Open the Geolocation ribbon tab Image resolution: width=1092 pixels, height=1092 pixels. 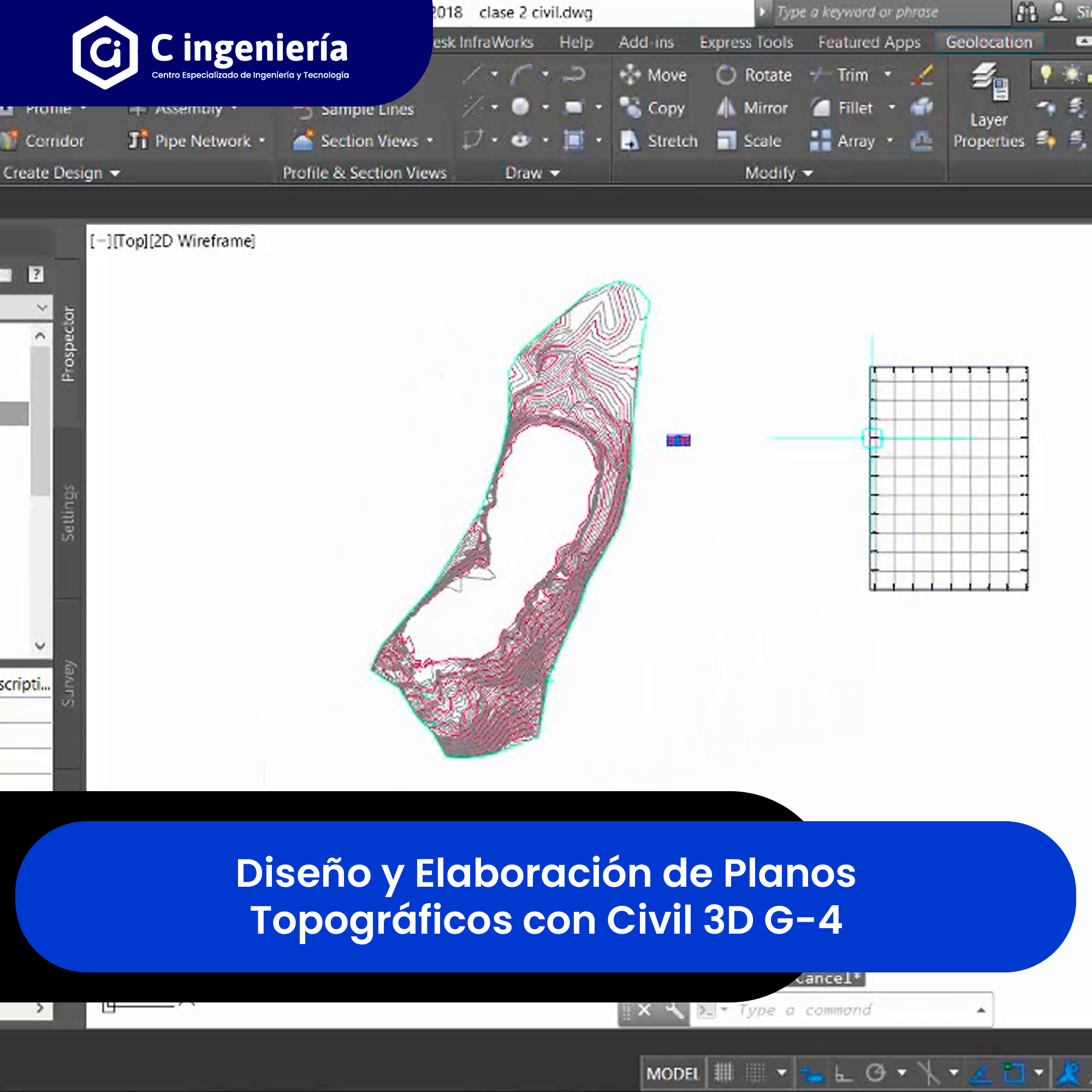click(989, 42)
